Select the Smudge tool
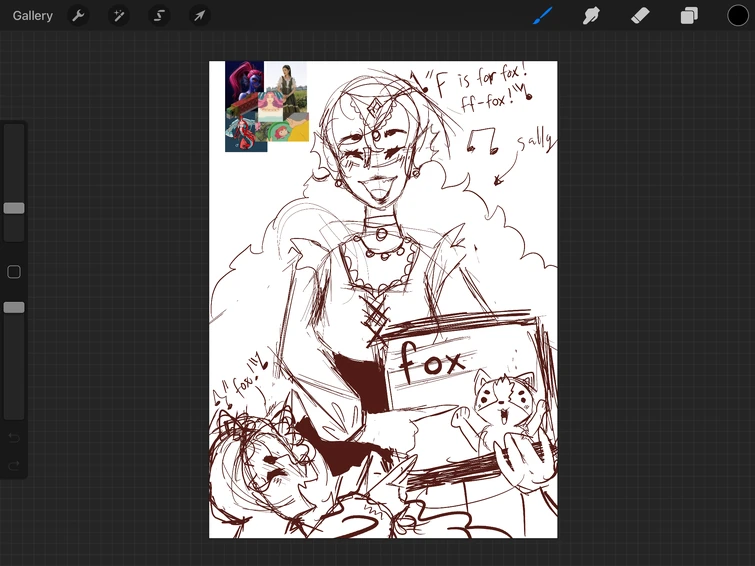Image resolution: width=755 pixels, height=566 pixels. 591,16
